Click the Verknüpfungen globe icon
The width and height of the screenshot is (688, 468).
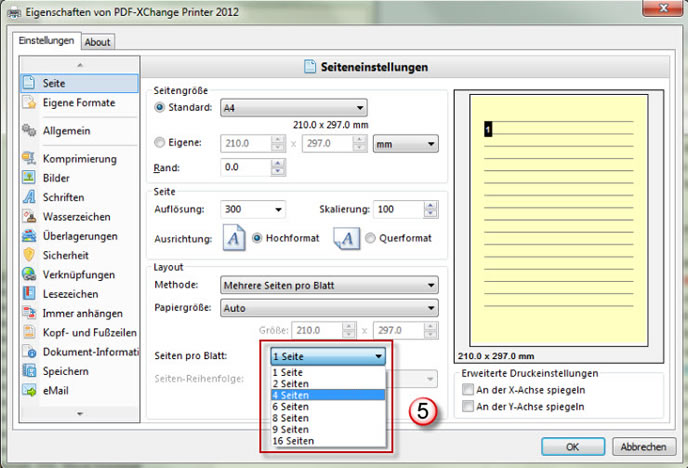[29, 274]
